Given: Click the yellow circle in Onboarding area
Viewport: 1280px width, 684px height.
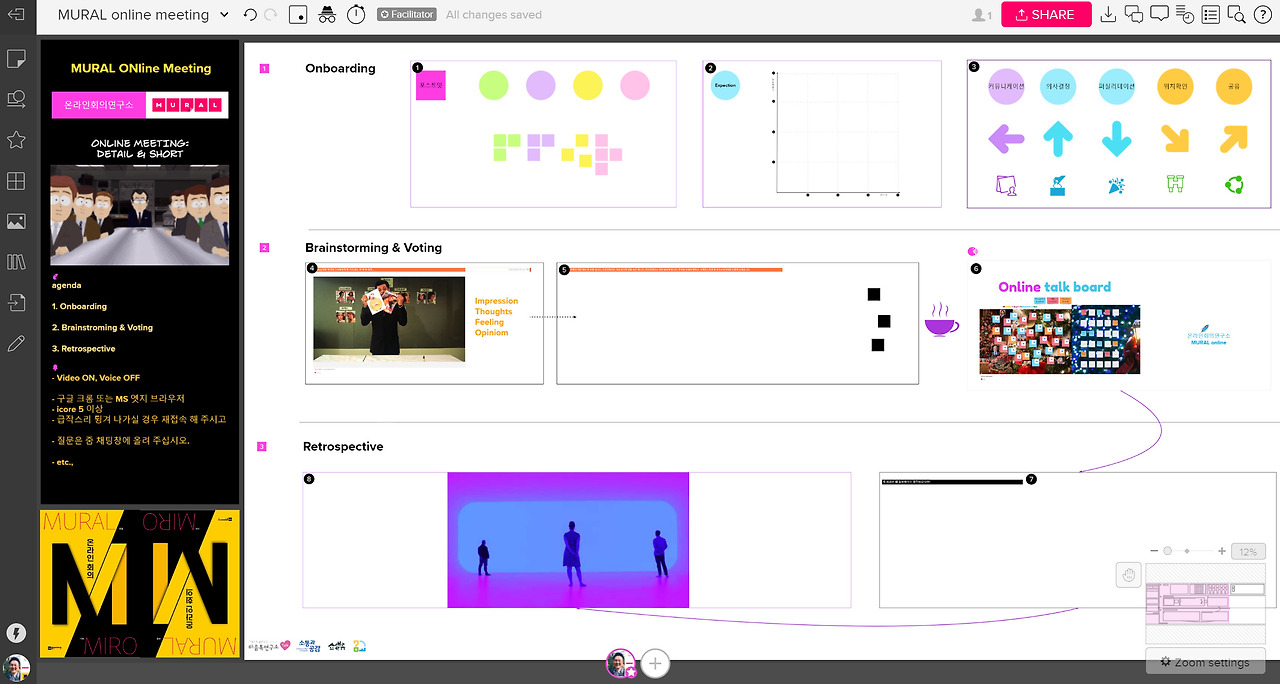Looking at the screenshot, I should click(588, 85).
